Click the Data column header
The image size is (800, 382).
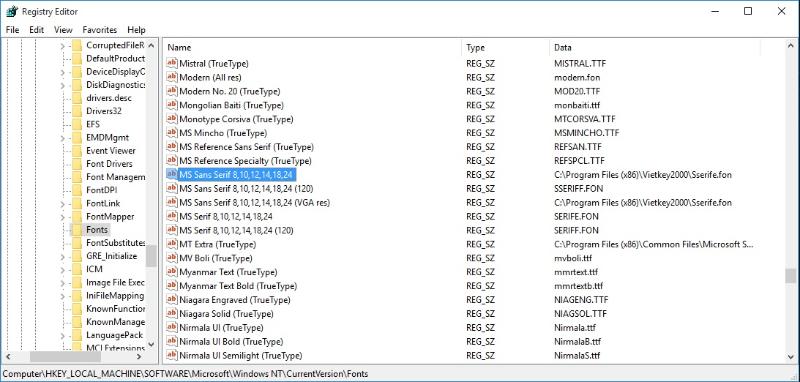point(655,47)
